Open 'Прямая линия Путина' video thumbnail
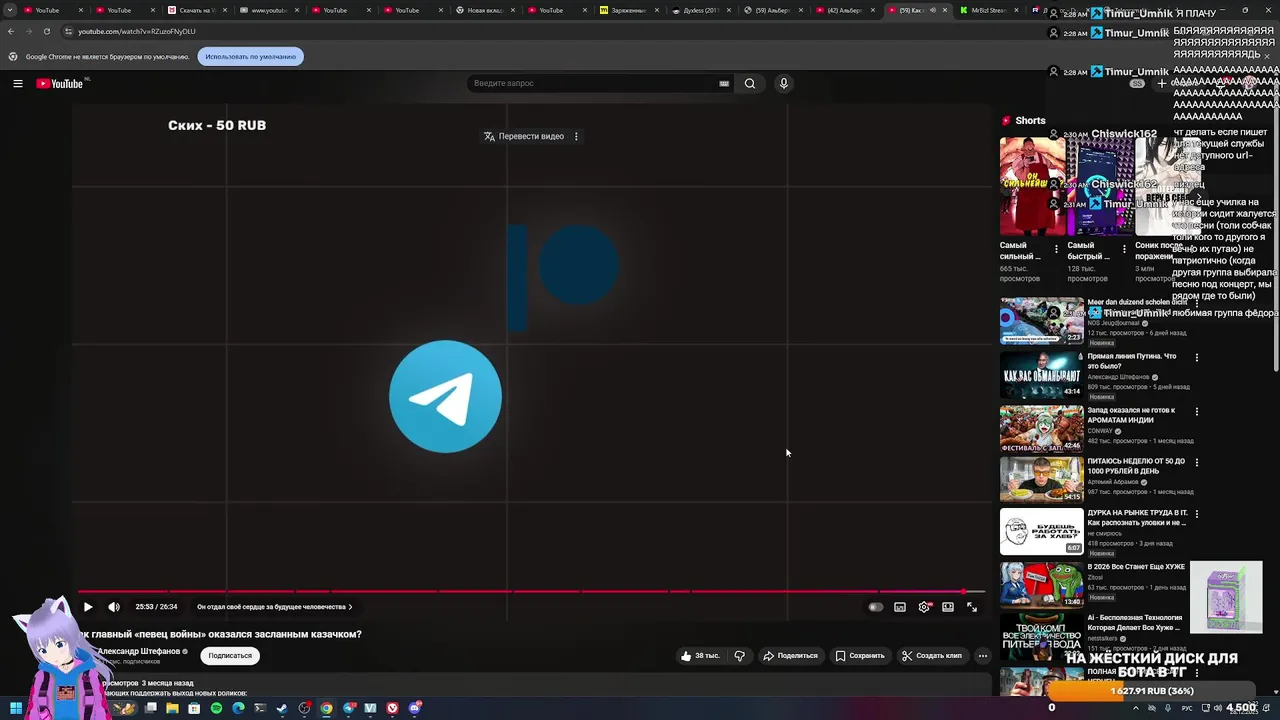This screenshot has height=720, width=1280. click(1041, 375)
